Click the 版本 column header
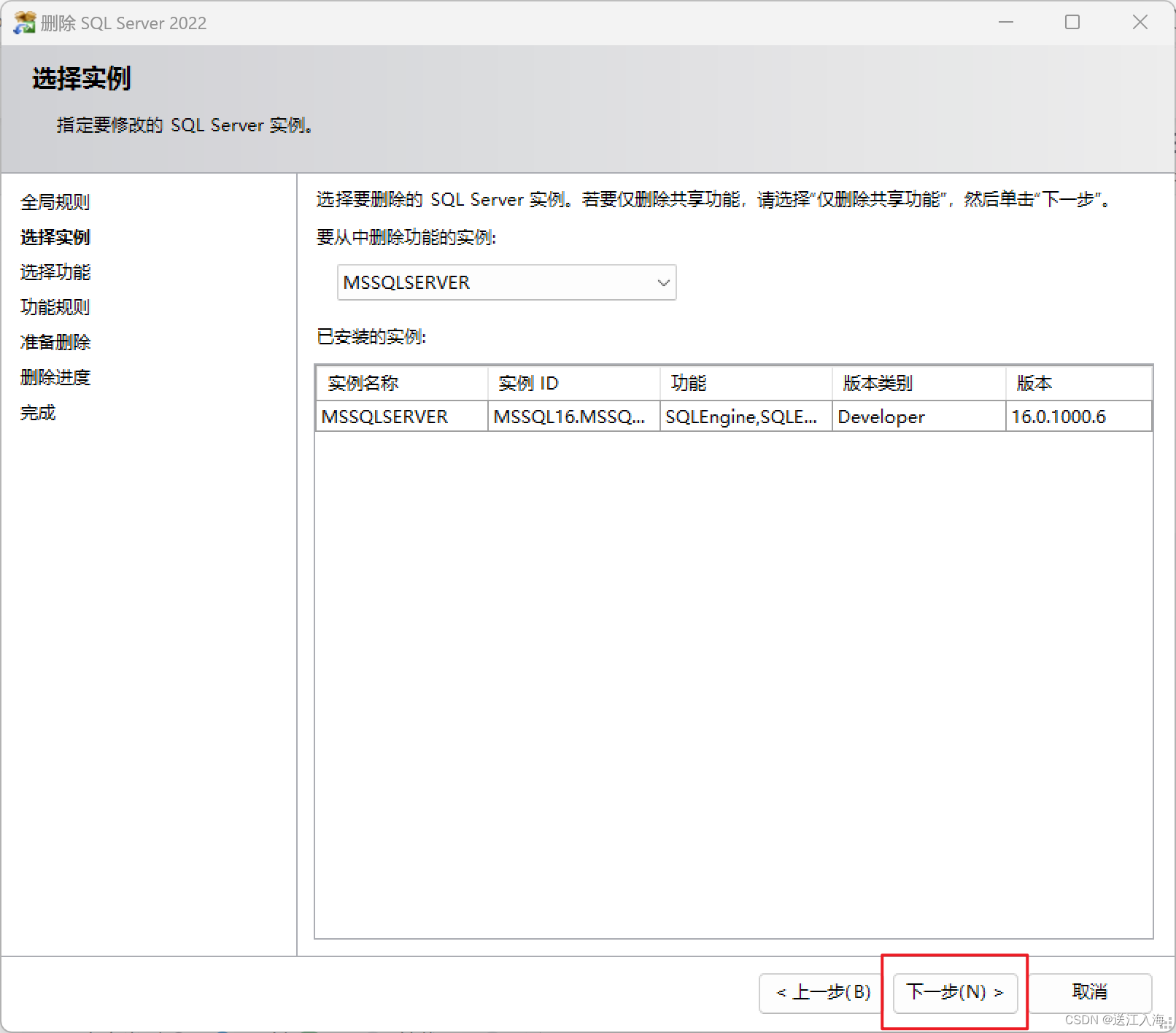The image size is (1176, 1033). point(1078,383)
